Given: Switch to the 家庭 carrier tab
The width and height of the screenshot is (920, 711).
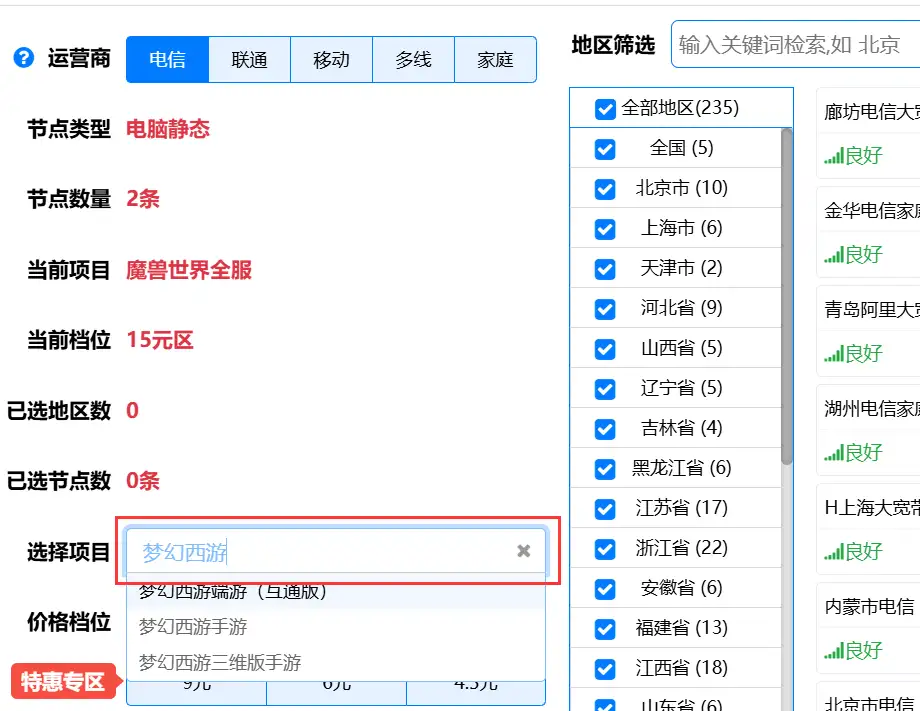Looking at the screenshot, I should coord(495,60).
